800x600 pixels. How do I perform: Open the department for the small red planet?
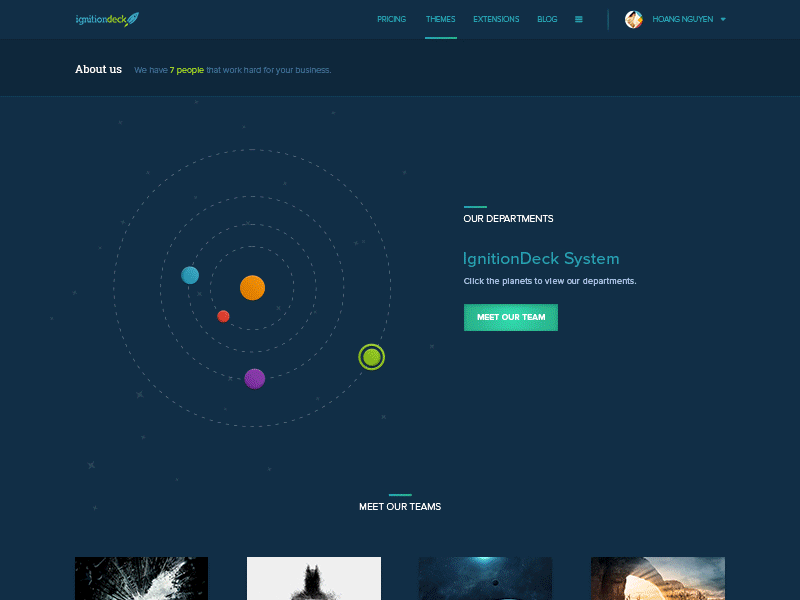[224, 315]
